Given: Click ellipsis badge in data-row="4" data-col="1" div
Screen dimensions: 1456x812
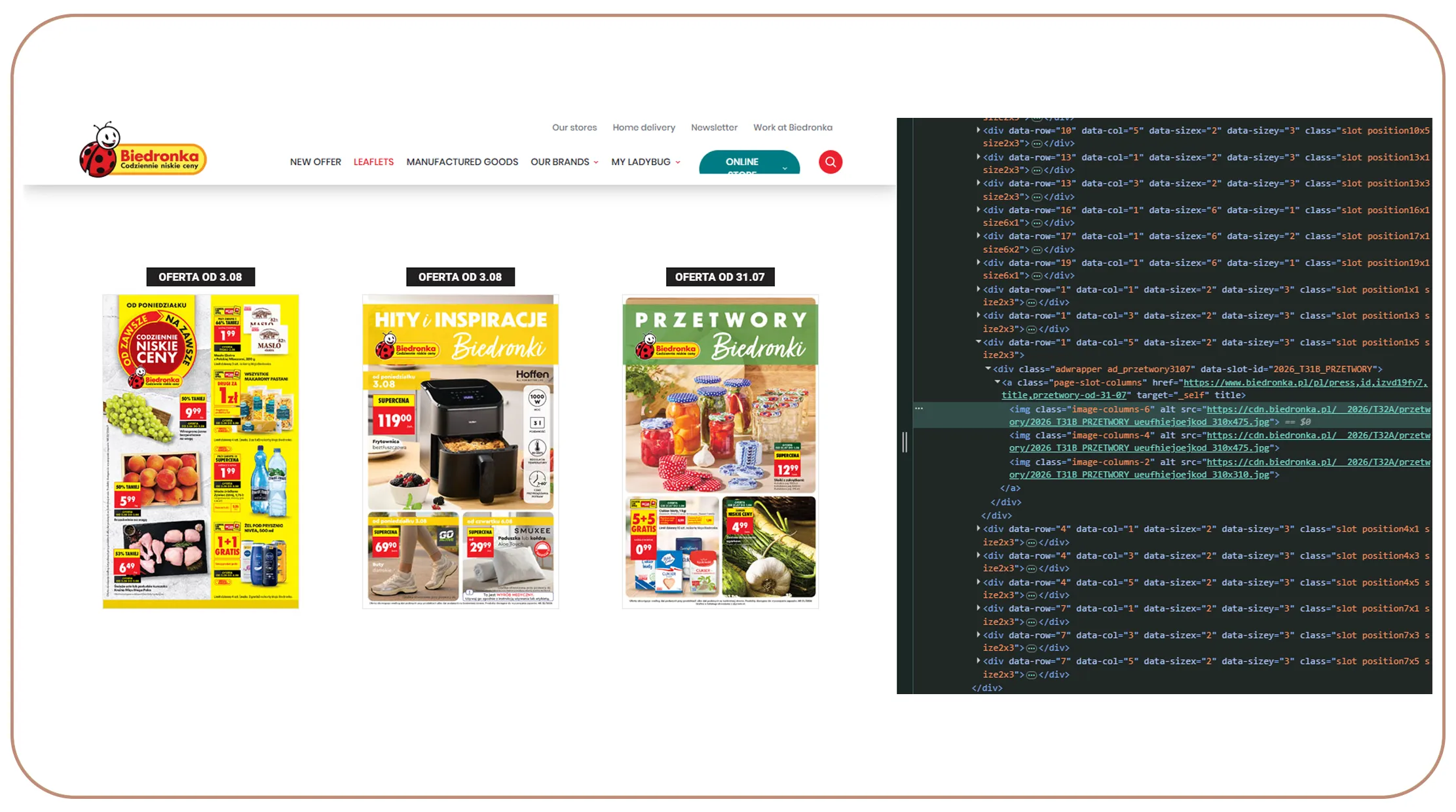Looking at the screenshot, I should click(x=1031, y=542).
